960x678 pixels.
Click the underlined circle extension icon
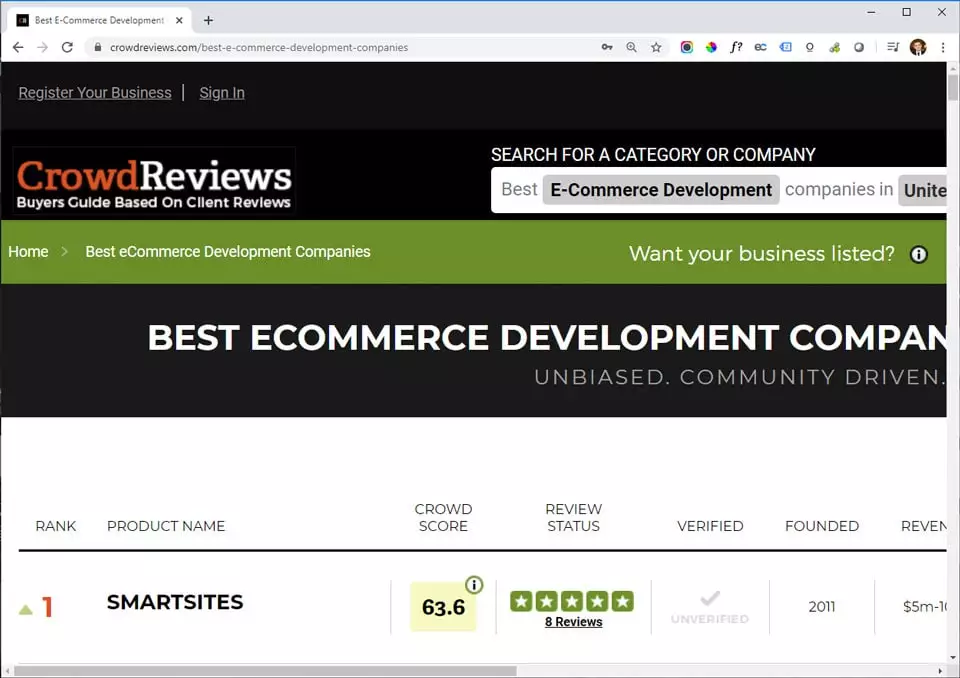click(810, 47)
